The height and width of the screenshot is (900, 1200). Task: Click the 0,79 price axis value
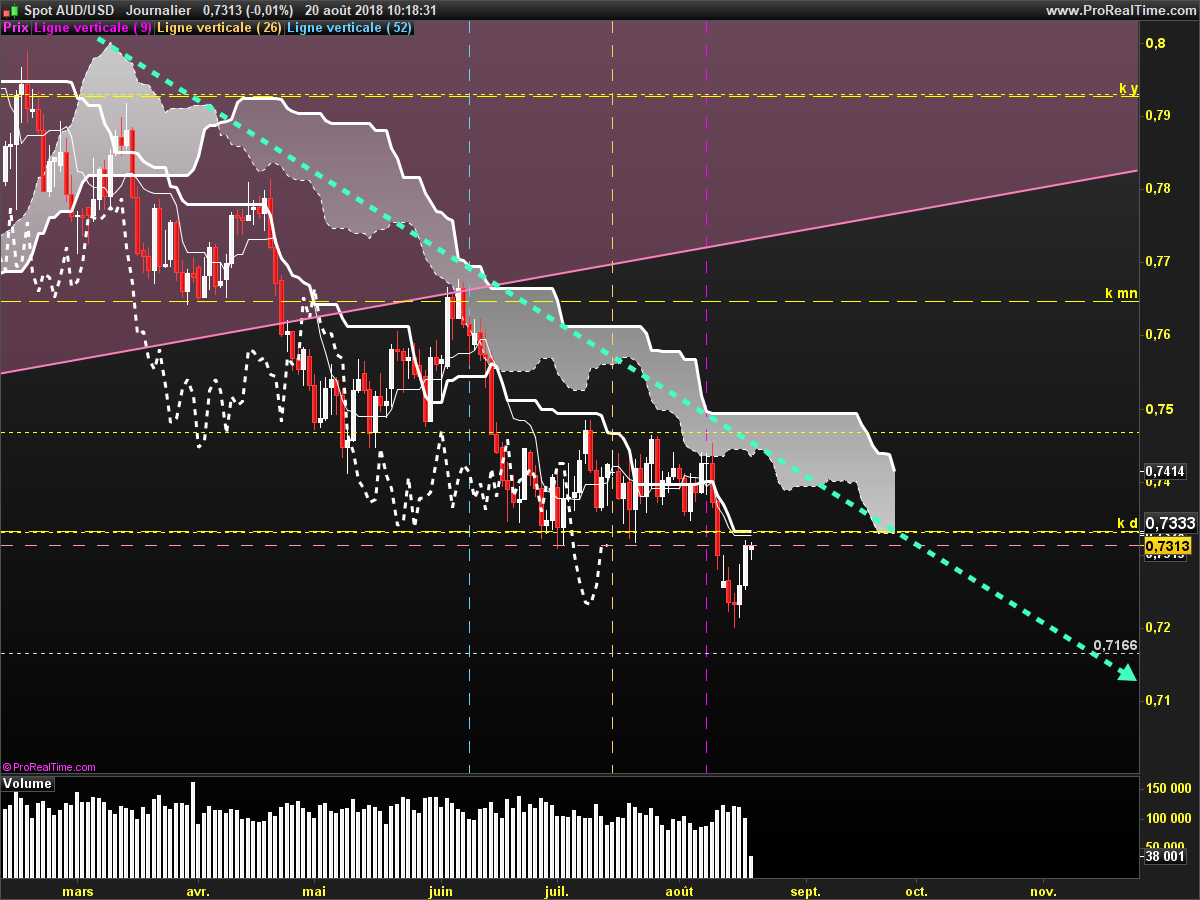[x=1159, y=116]
